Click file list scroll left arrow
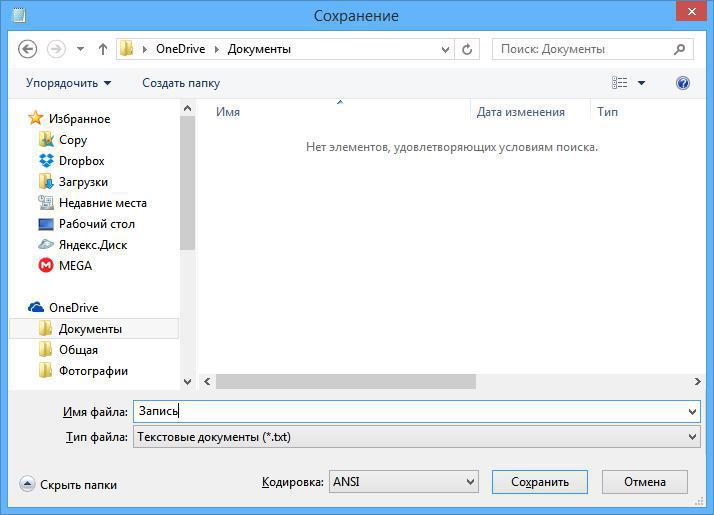The image size is (714, 515). [x=207, y=381]
